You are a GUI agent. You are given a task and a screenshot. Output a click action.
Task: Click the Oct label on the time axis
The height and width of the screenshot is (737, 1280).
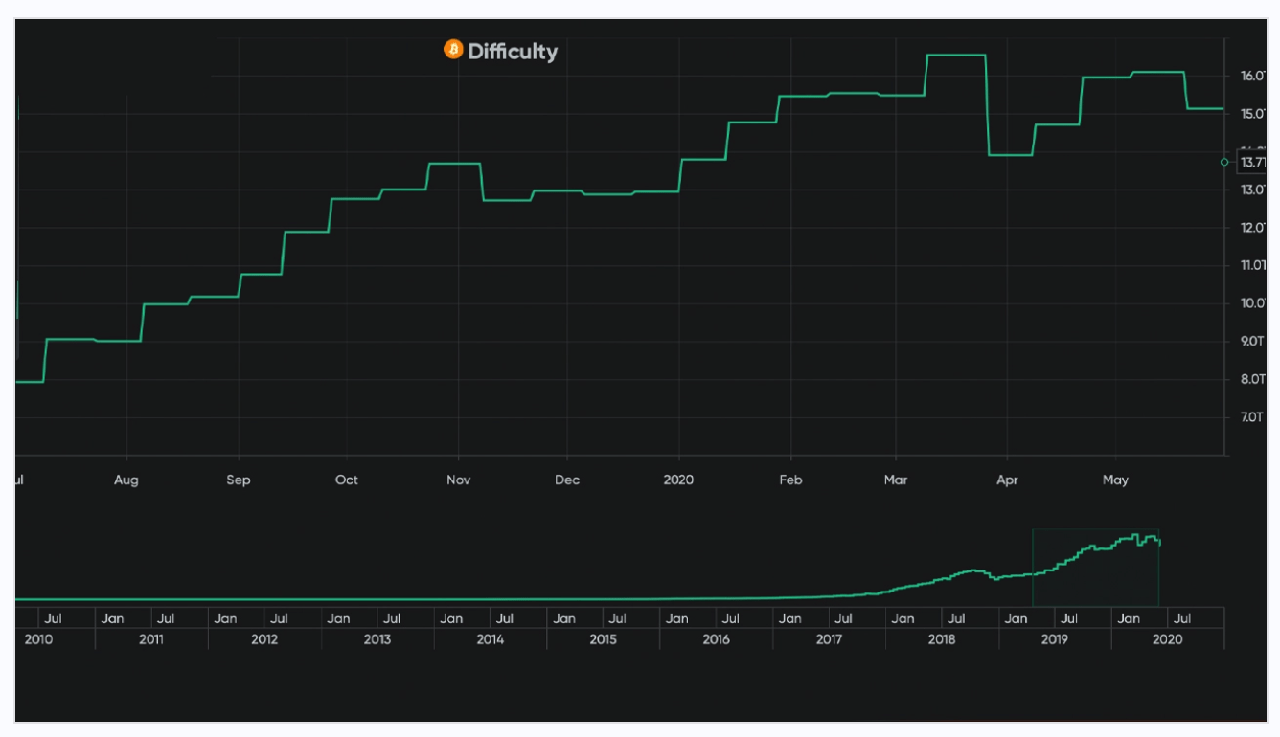tap(346, 480)
